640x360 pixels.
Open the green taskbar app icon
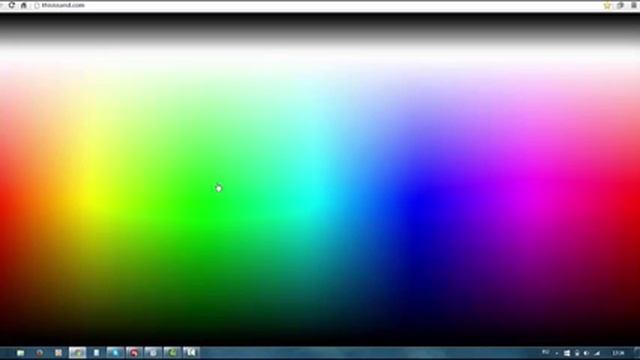click(x=172, y=353)
